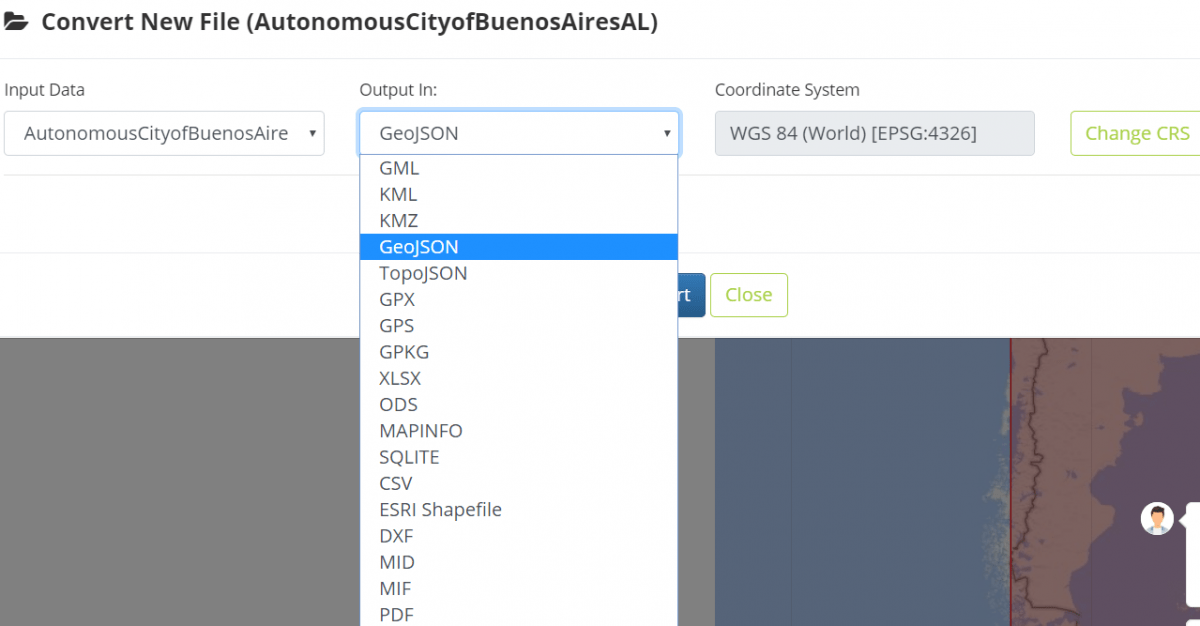The width and height of the screenshot is (1200, 626).
Task: Pick ESRI Shapefile as the output format
Action: coord(440,509)
